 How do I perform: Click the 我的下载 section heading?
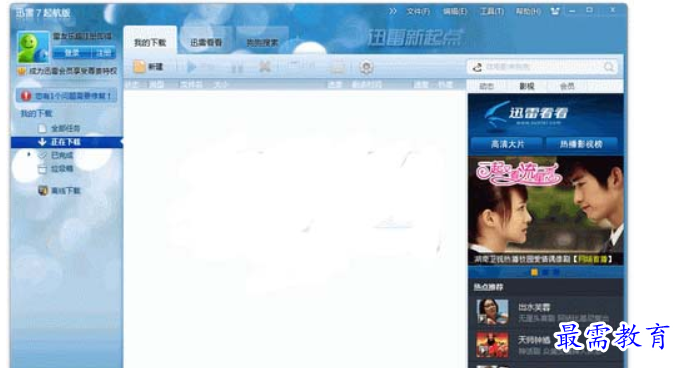click(x=36, y=113)
